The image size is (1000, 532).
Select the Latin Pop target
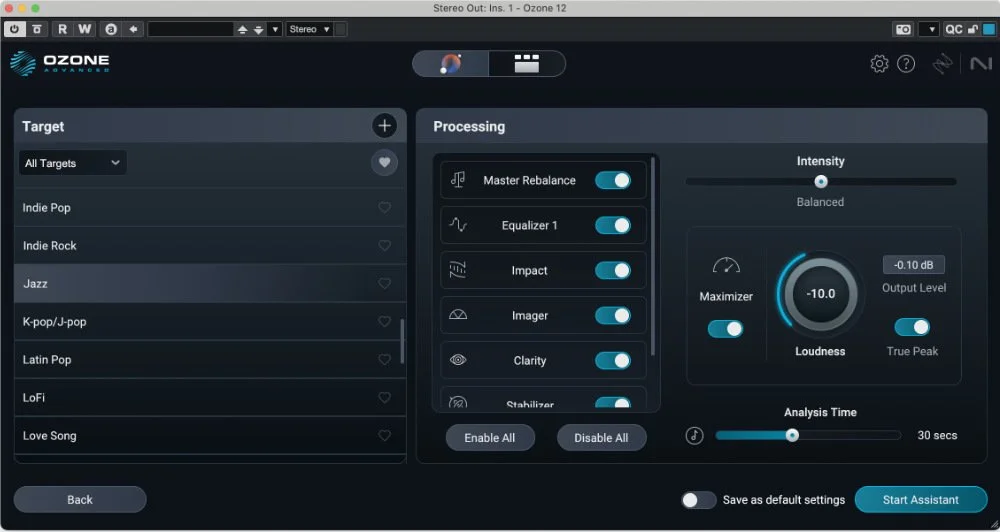[x=210, y=360]
